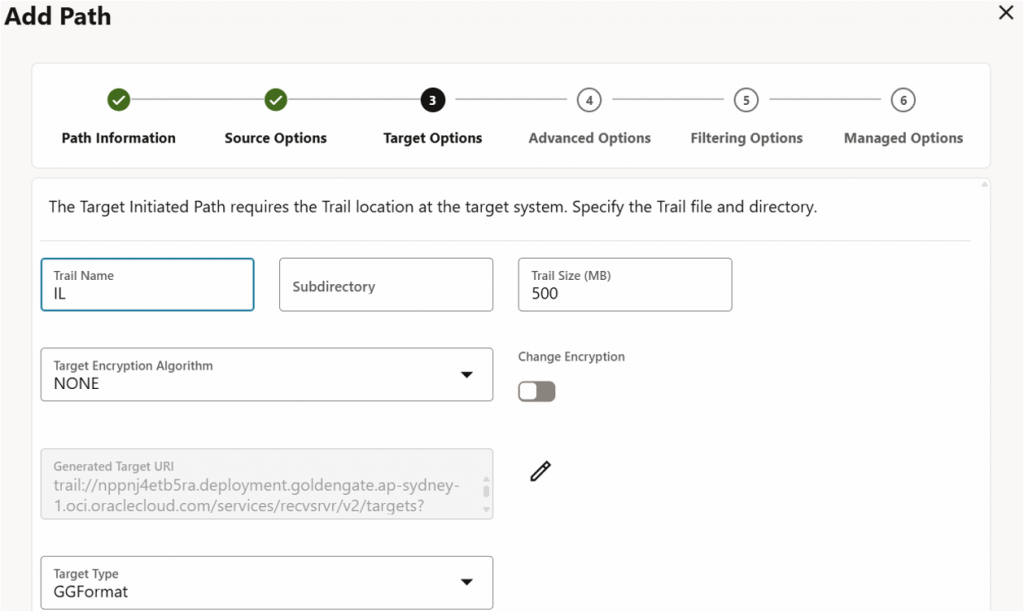Focus the Subdirectory input field
The image size is (1024, 612).
click(x=385, y=285)
